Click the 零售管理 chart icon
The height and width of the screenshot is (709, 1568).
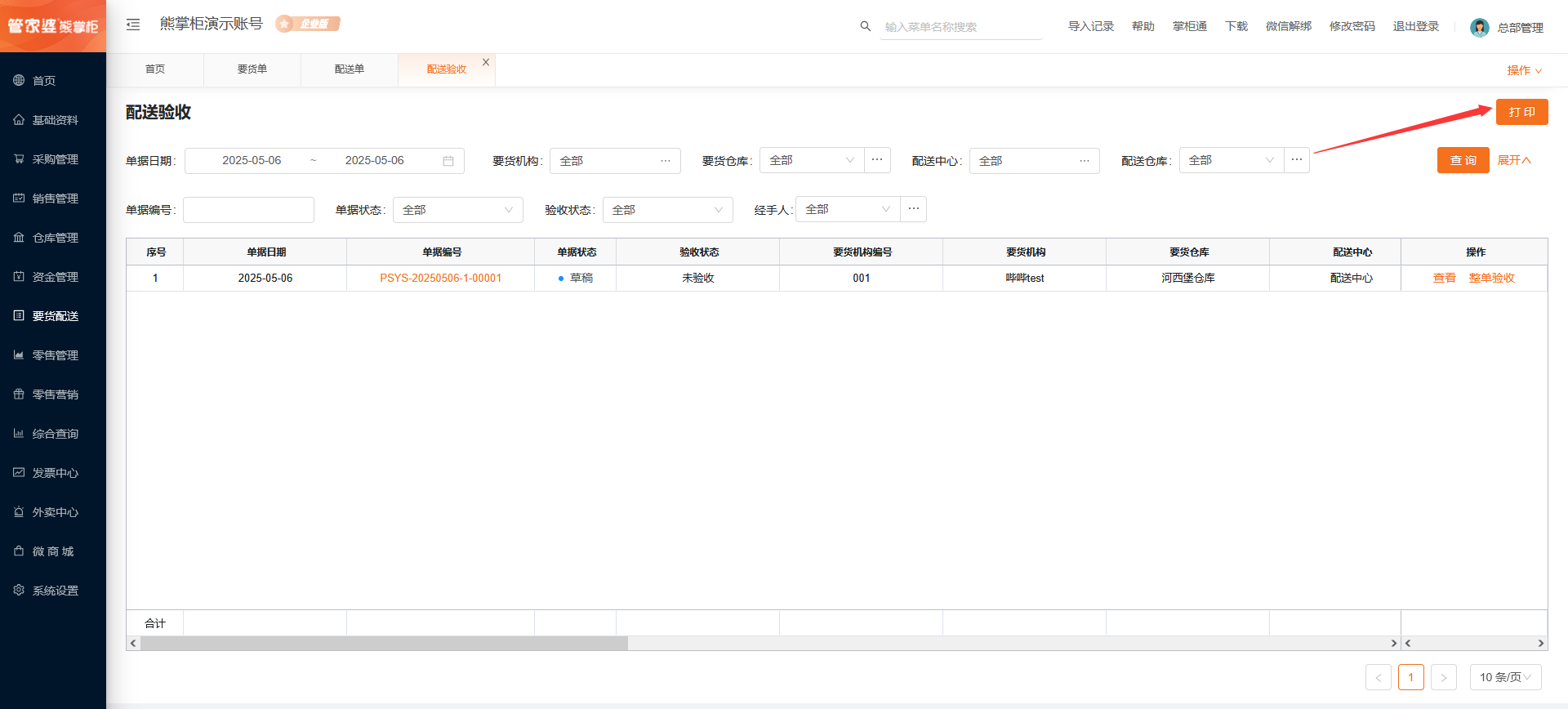19,354
